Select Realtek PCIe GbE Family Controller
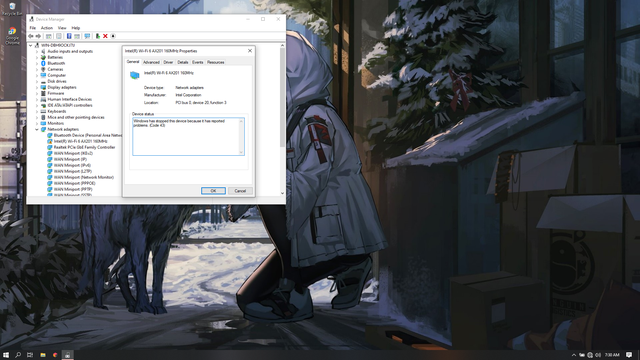The height and width of the screenshot is (360, 640). coord(84,147)
